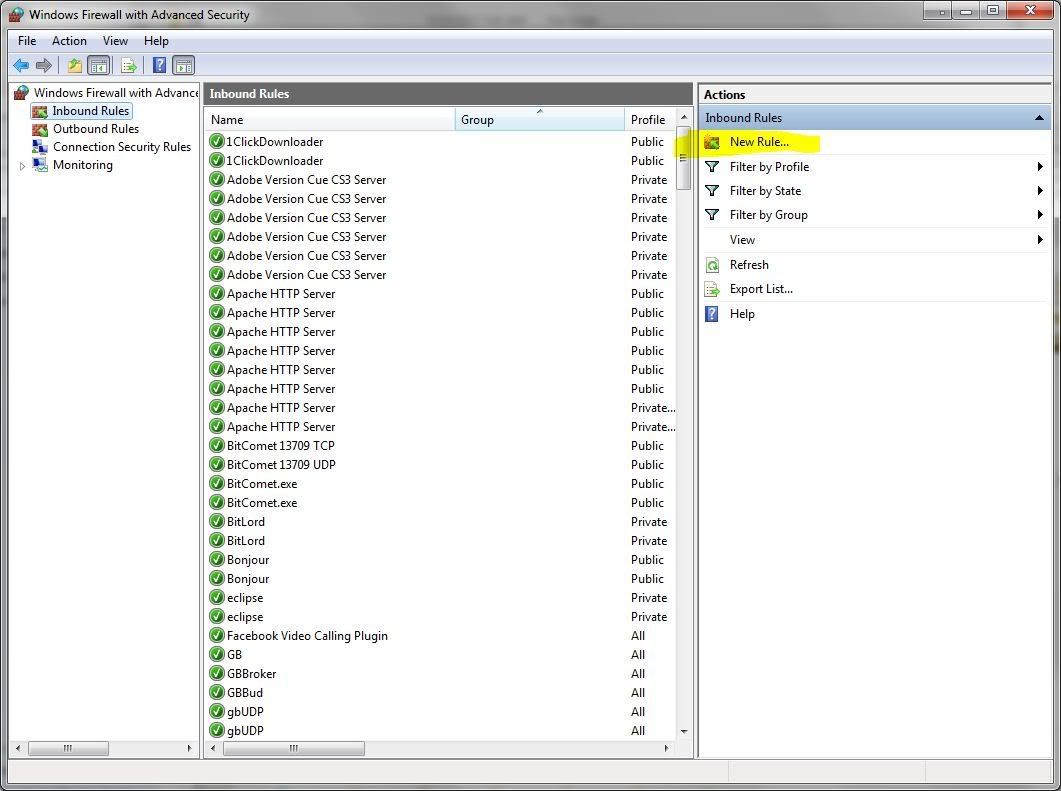Select the Facebook Video Calling Plugin rule

click(307, 636)
